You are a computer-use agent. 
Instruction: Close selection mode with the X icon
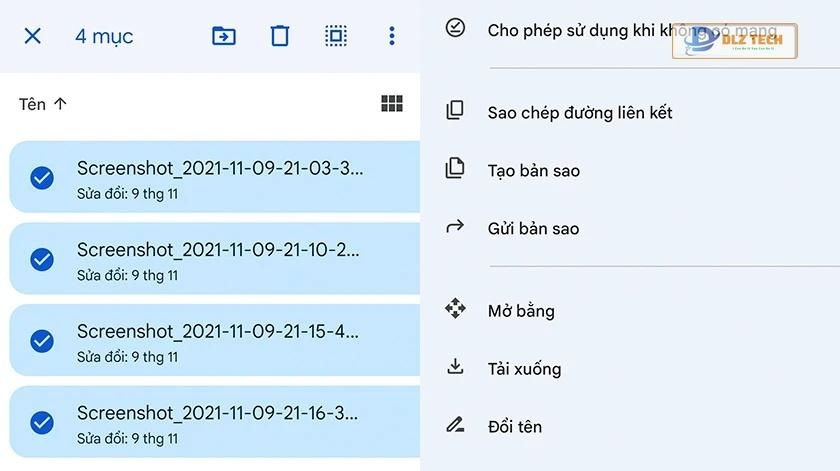click(32, 36)
